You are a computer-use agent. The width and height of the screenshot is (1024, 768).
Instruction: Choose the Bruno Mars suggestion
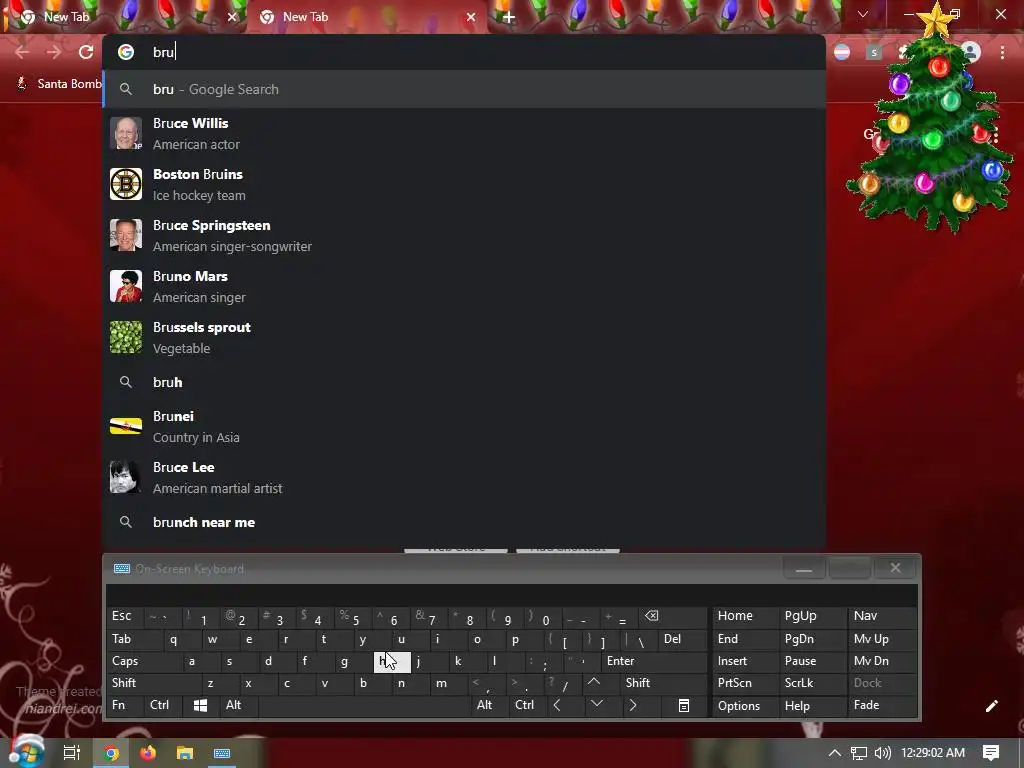point(464,286)
